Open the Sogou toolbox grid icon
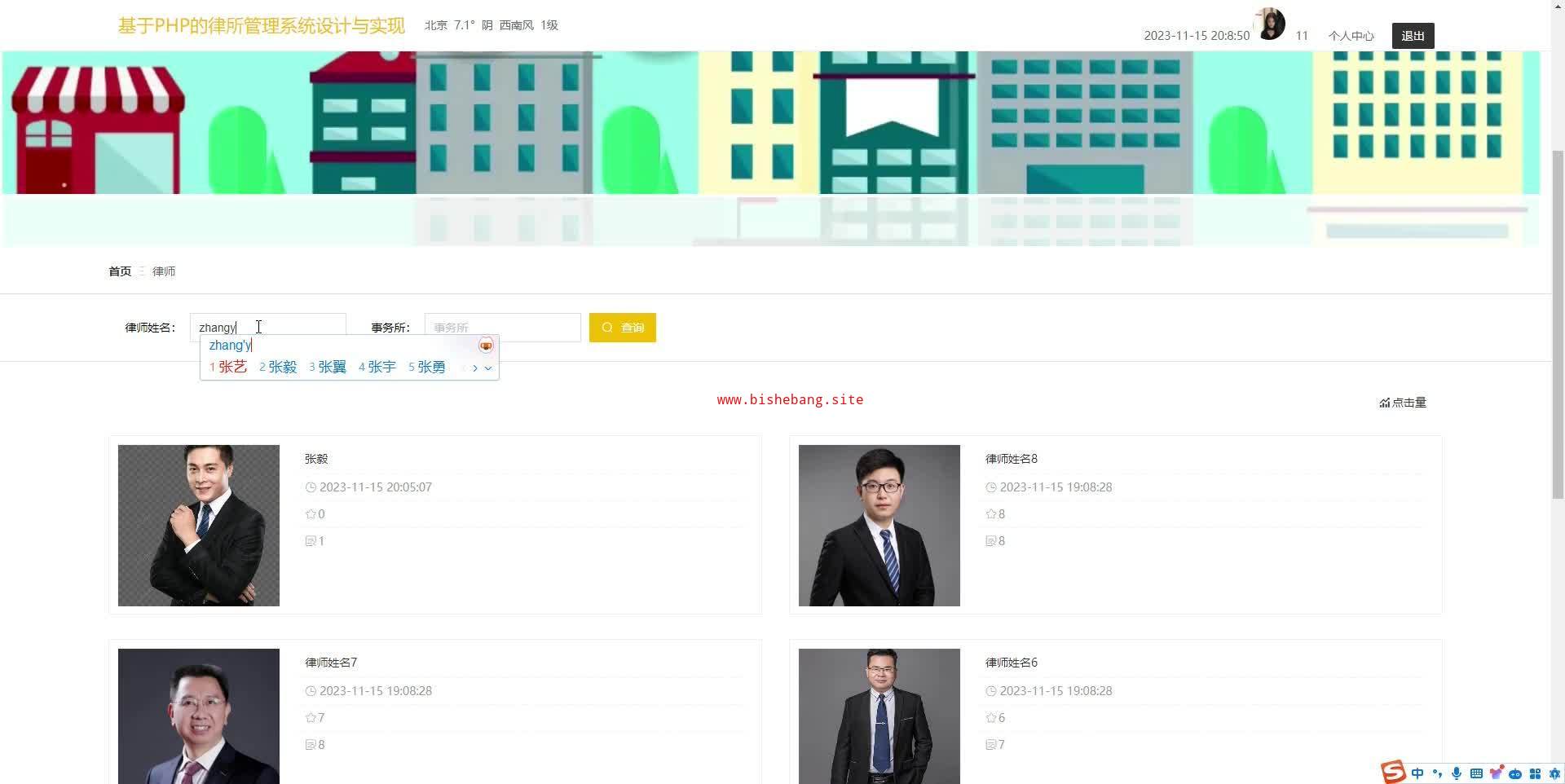The width and height of the screenshot is (1565, 784). point(1535,773)
